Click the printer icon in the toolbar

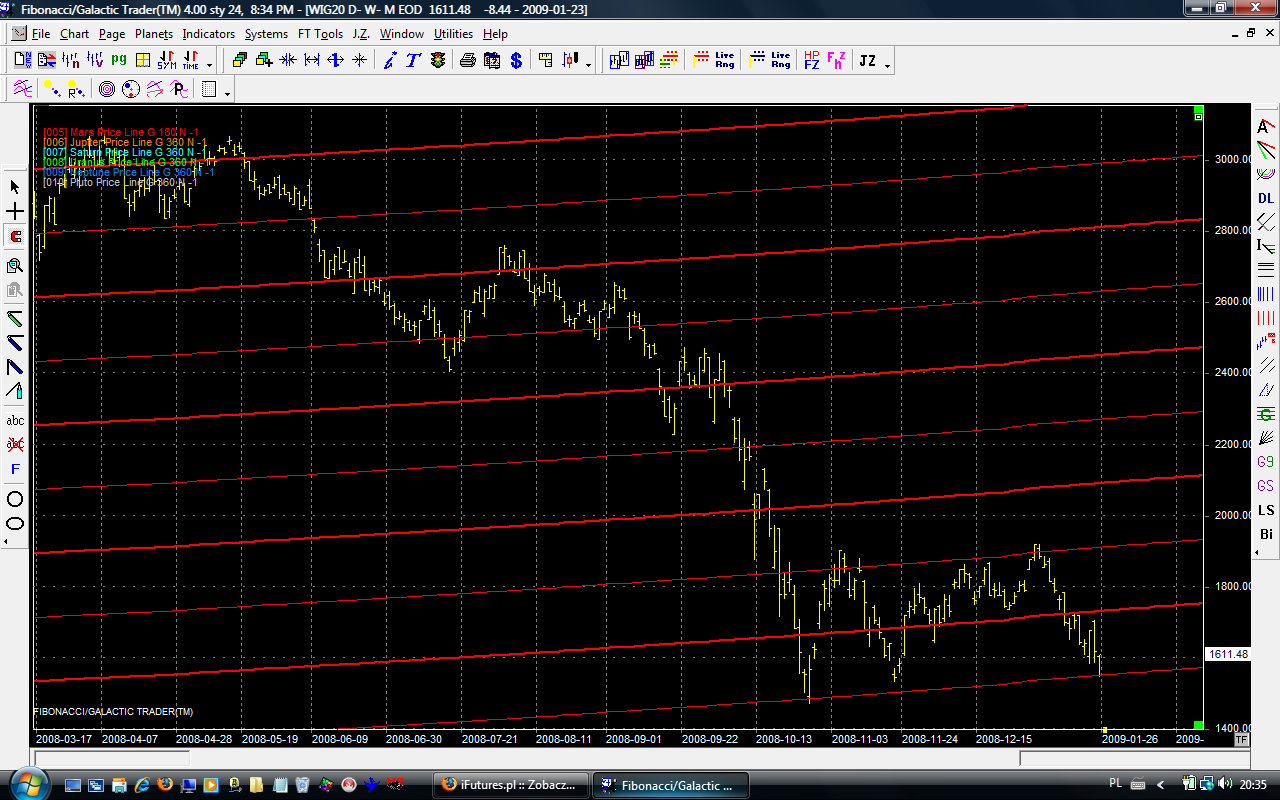pos(467,61)
